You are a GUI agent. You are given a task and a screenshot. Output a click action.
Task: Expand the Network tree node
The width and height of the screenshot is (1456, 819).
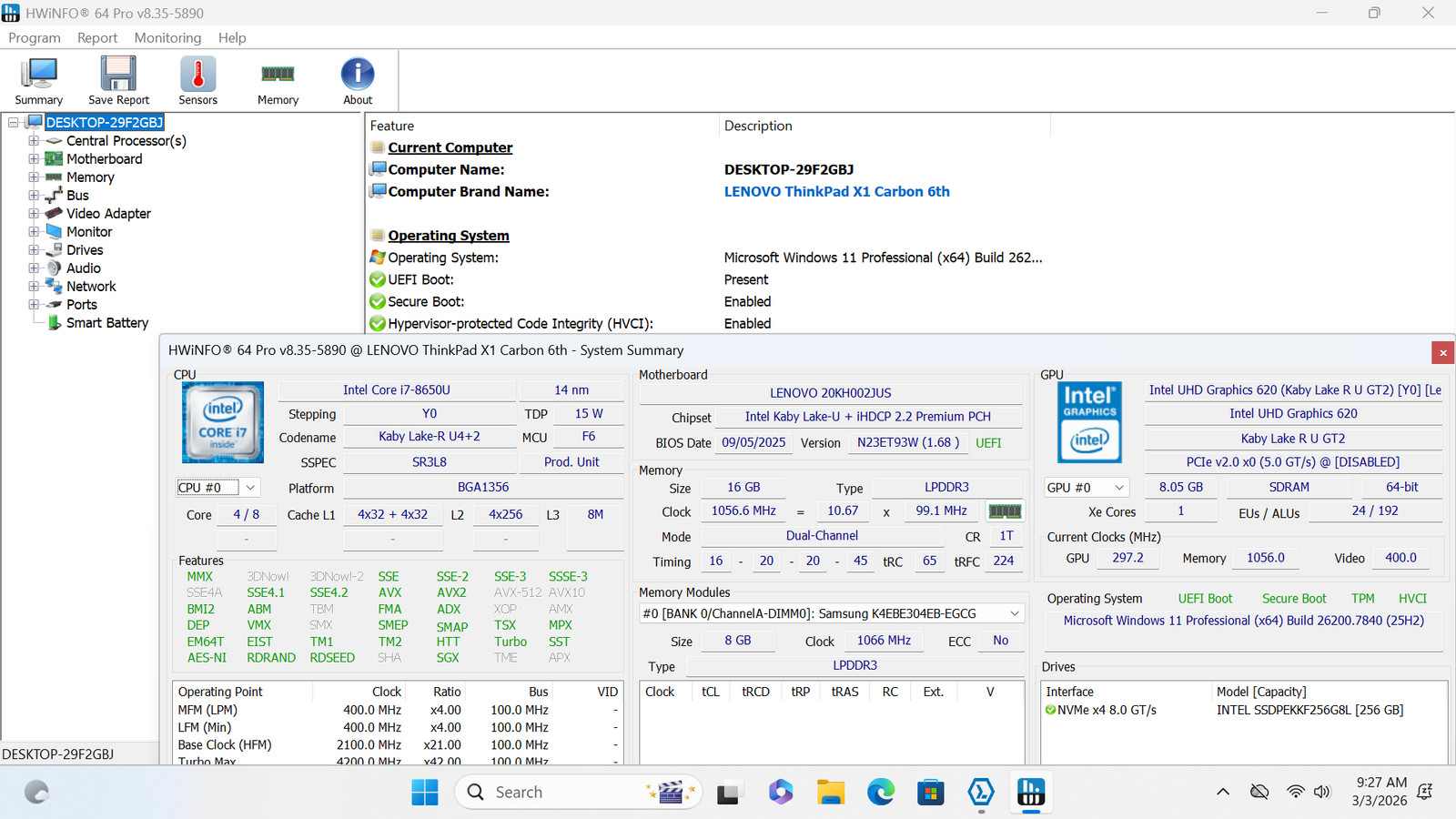[x=34, y=286]
